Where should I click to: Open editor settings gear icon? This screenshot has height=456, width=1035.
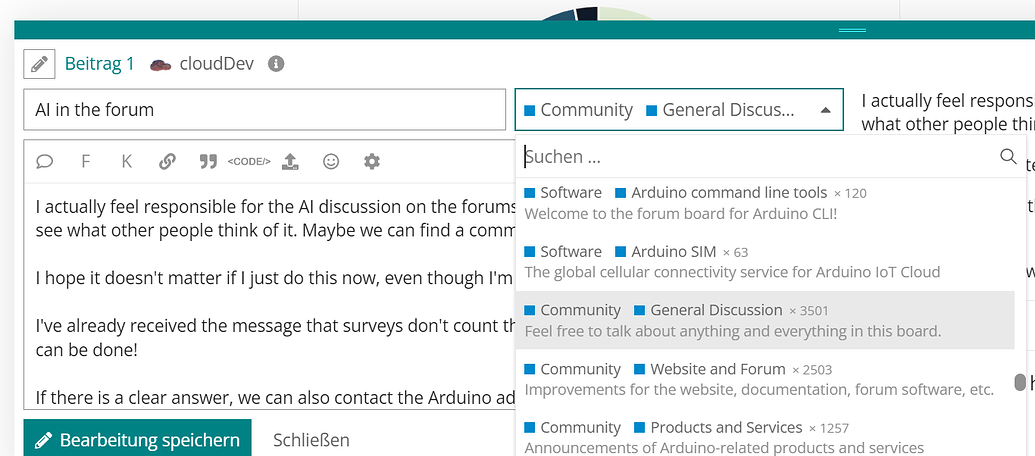tap(372, 161)
